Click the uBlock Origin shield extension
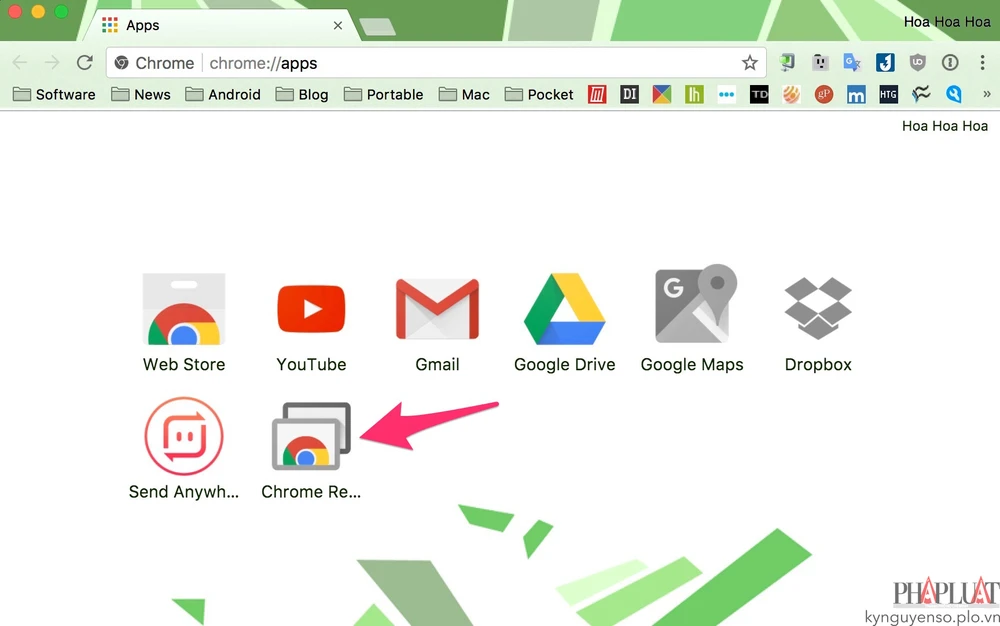Viewport: 1000px width, 626px height. [x=917, y=63]
